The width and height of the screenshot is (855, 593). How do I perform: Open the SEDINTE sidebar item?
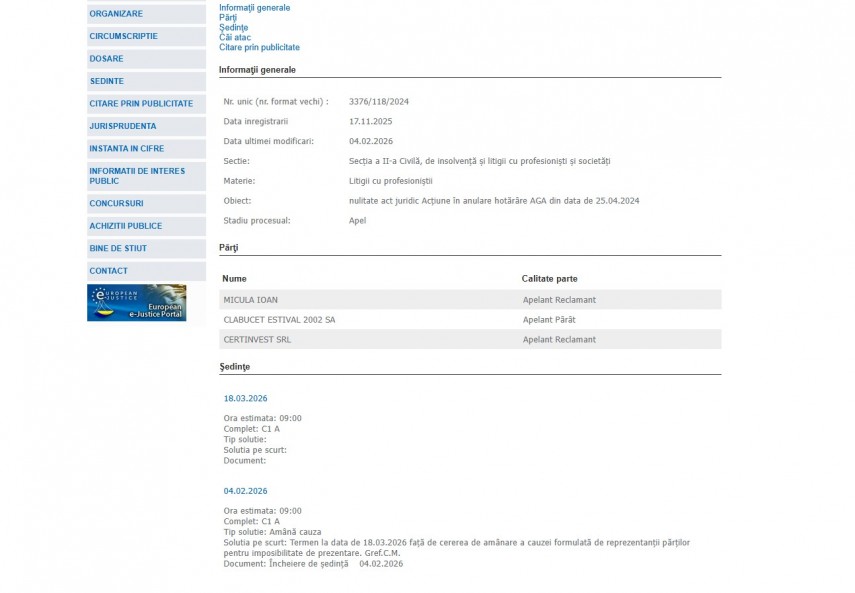(x=107, y=81)
